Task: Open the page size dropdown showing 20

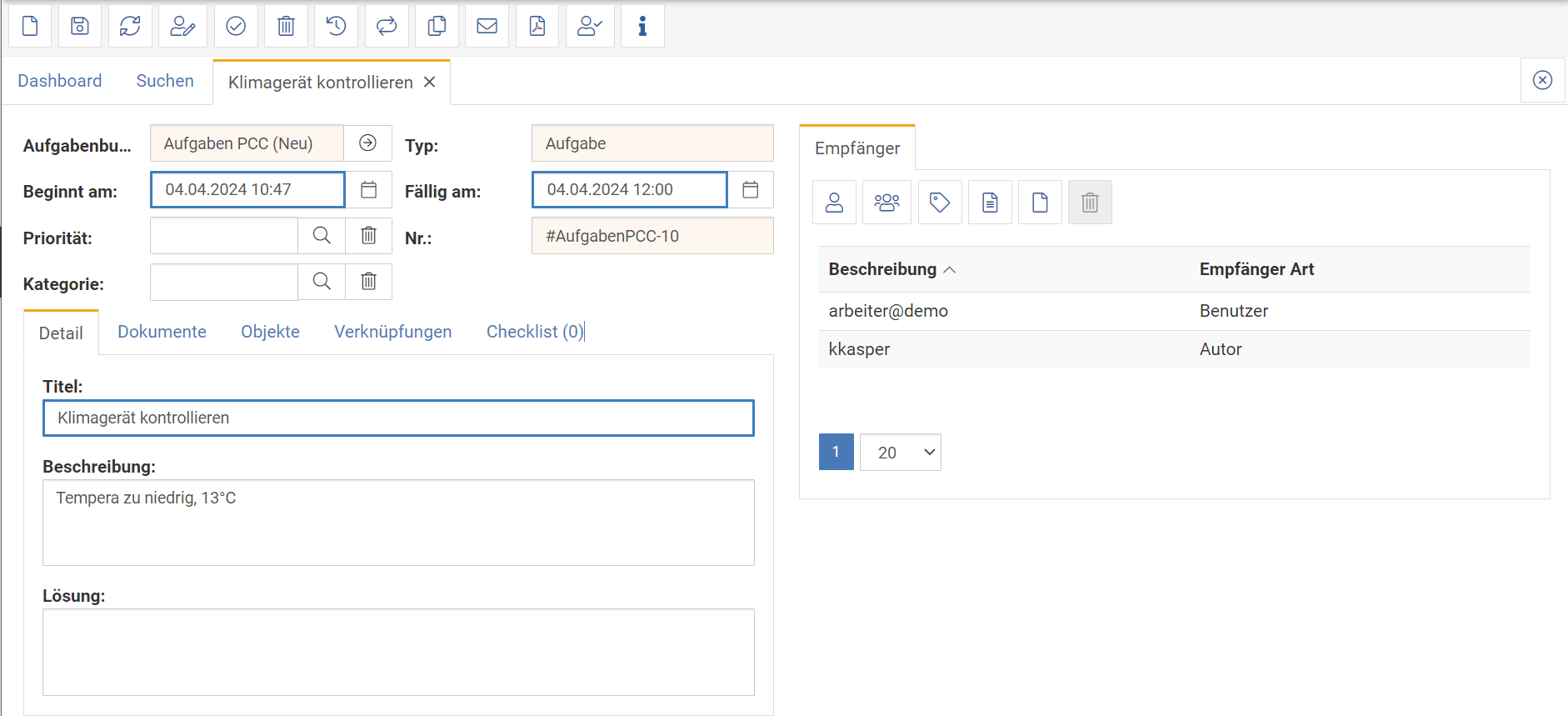Action: pyautogui.click(x=901, y=453)
